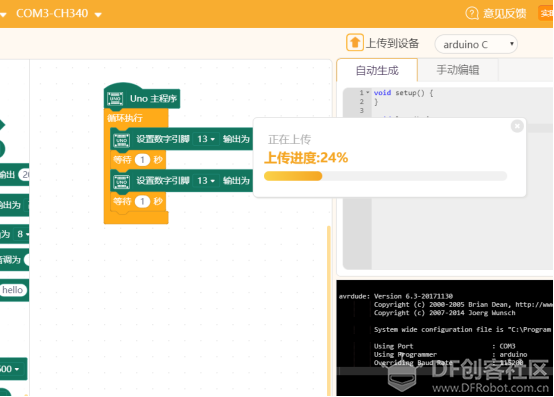Open the 意见反馈 feedback link
Image resolution: width=554 pixels, height=397 pixels.
pos(504,14)
